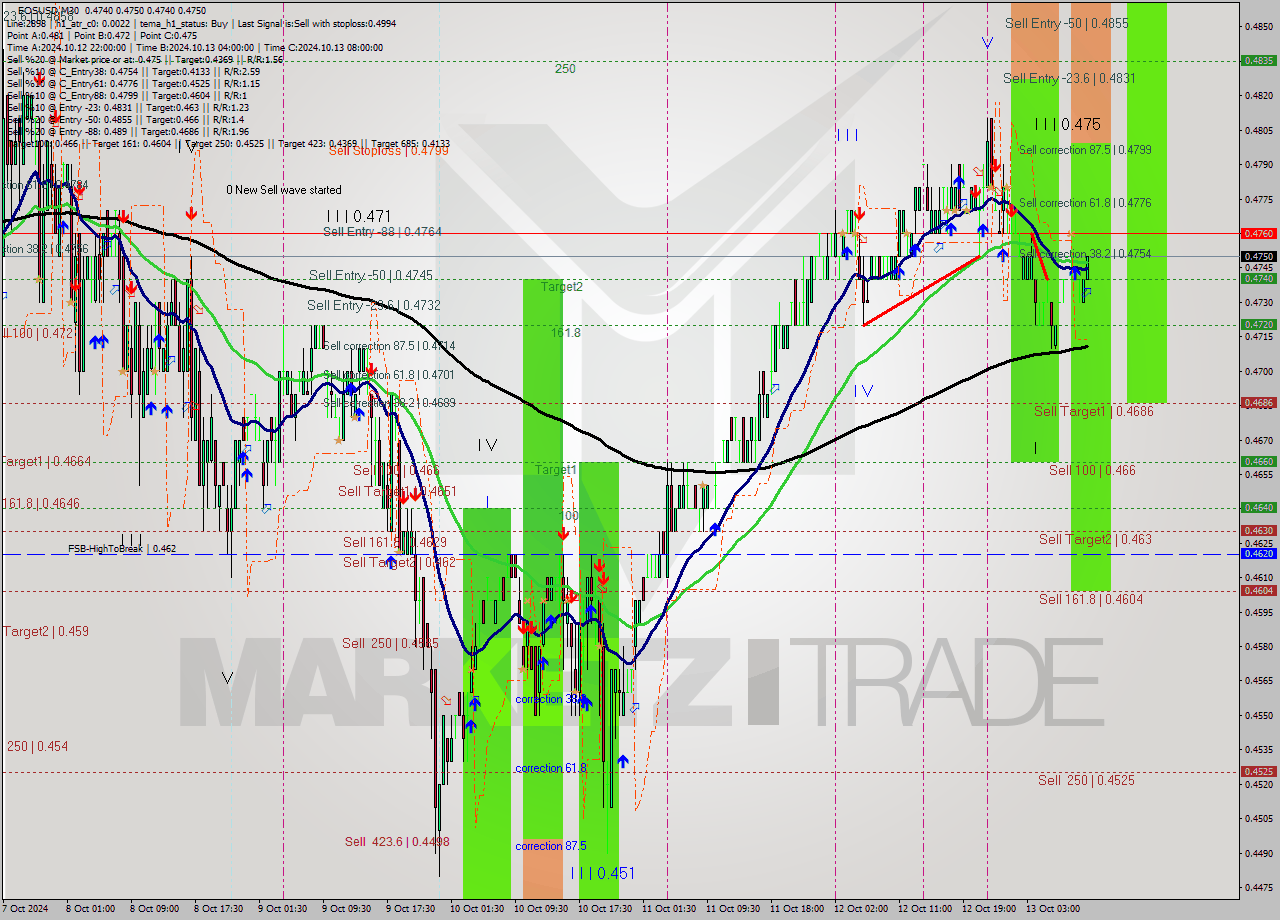Select the green 0.4660 price axis tag
Image resolution: width=1280 pixels, height=920 pixels.
[1258, 462]
